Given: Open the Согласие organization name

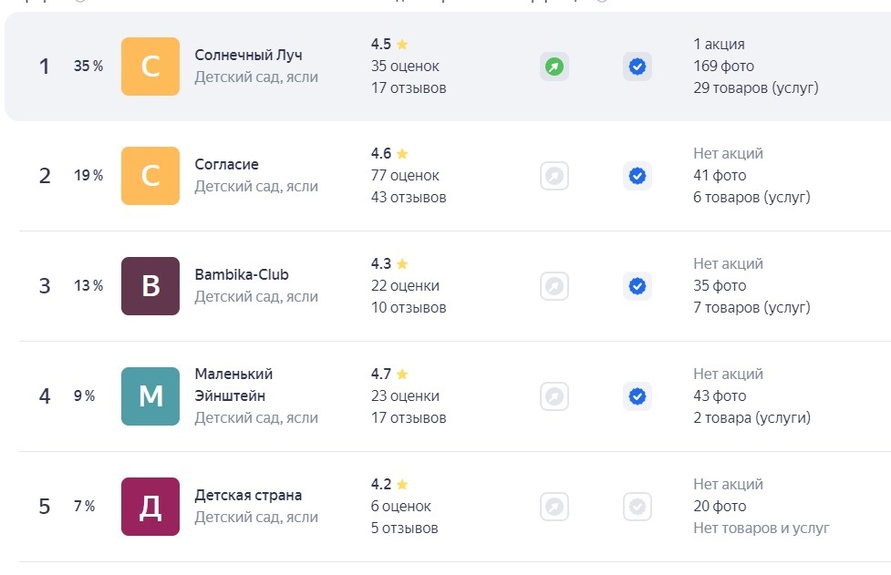Looking at the screenshot, I should tap(227, 164).
